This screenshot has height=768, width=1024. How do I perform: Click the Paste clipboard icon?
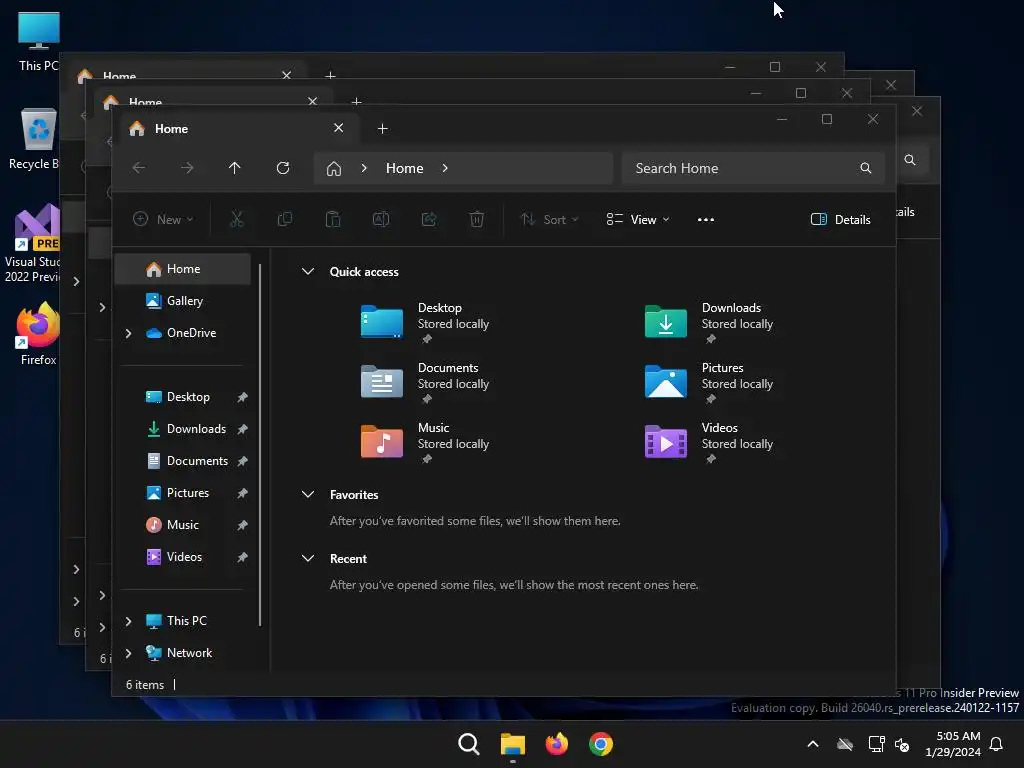pos(333,219)
